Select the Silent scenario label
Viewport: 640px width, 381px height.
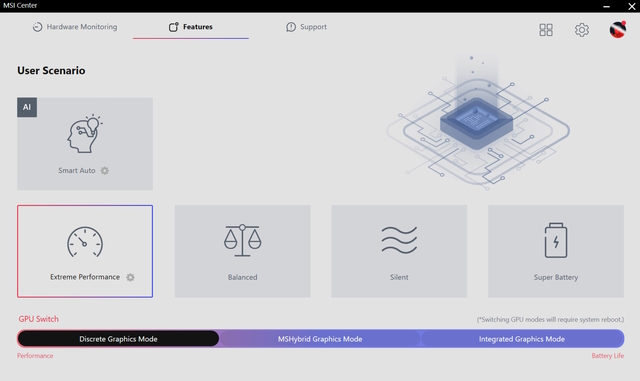pyautogui.click(x=399, y=277)
